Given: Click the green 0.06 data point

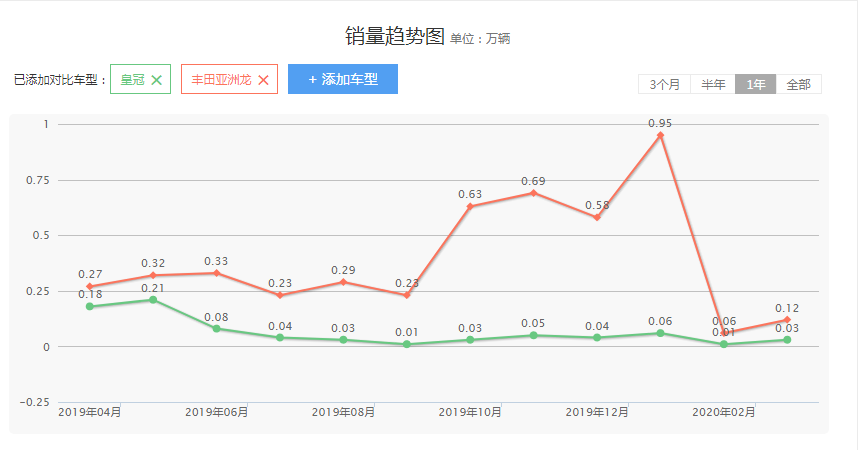Looking at the screenshot, I should click(x=660, y=333).
